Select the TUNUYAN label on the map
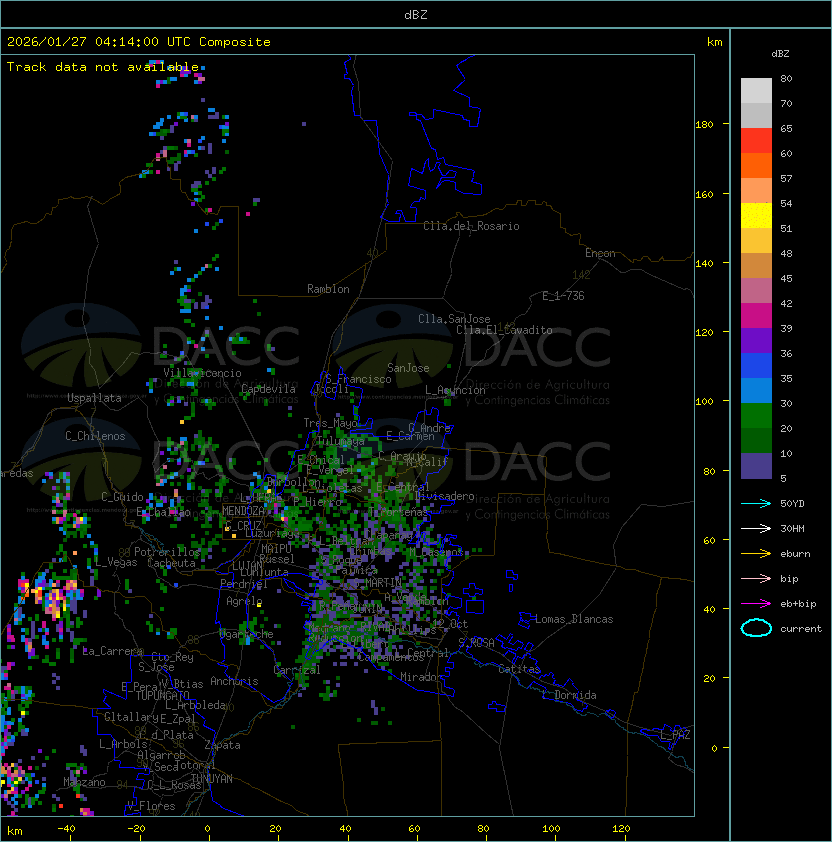Image resolution: width=832 pixels, height=842 pixels. (x=212, y=778)
